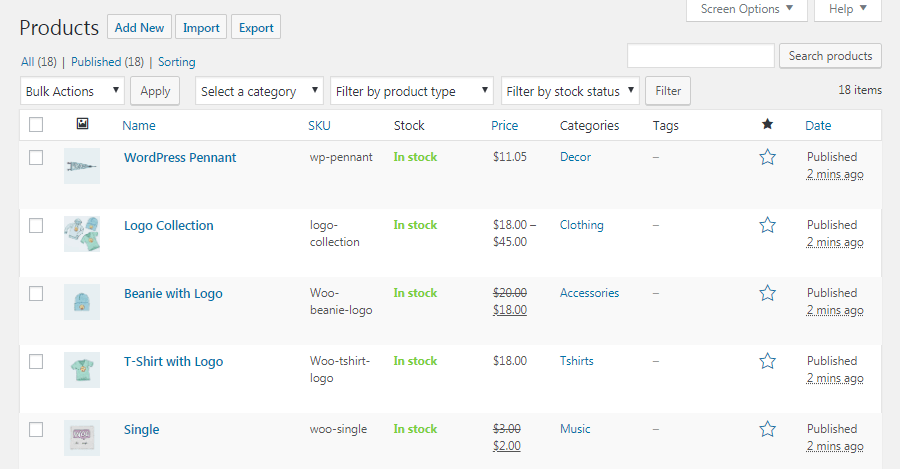
Task: Click the featured star column header
Action: click(x=767, y=125)
